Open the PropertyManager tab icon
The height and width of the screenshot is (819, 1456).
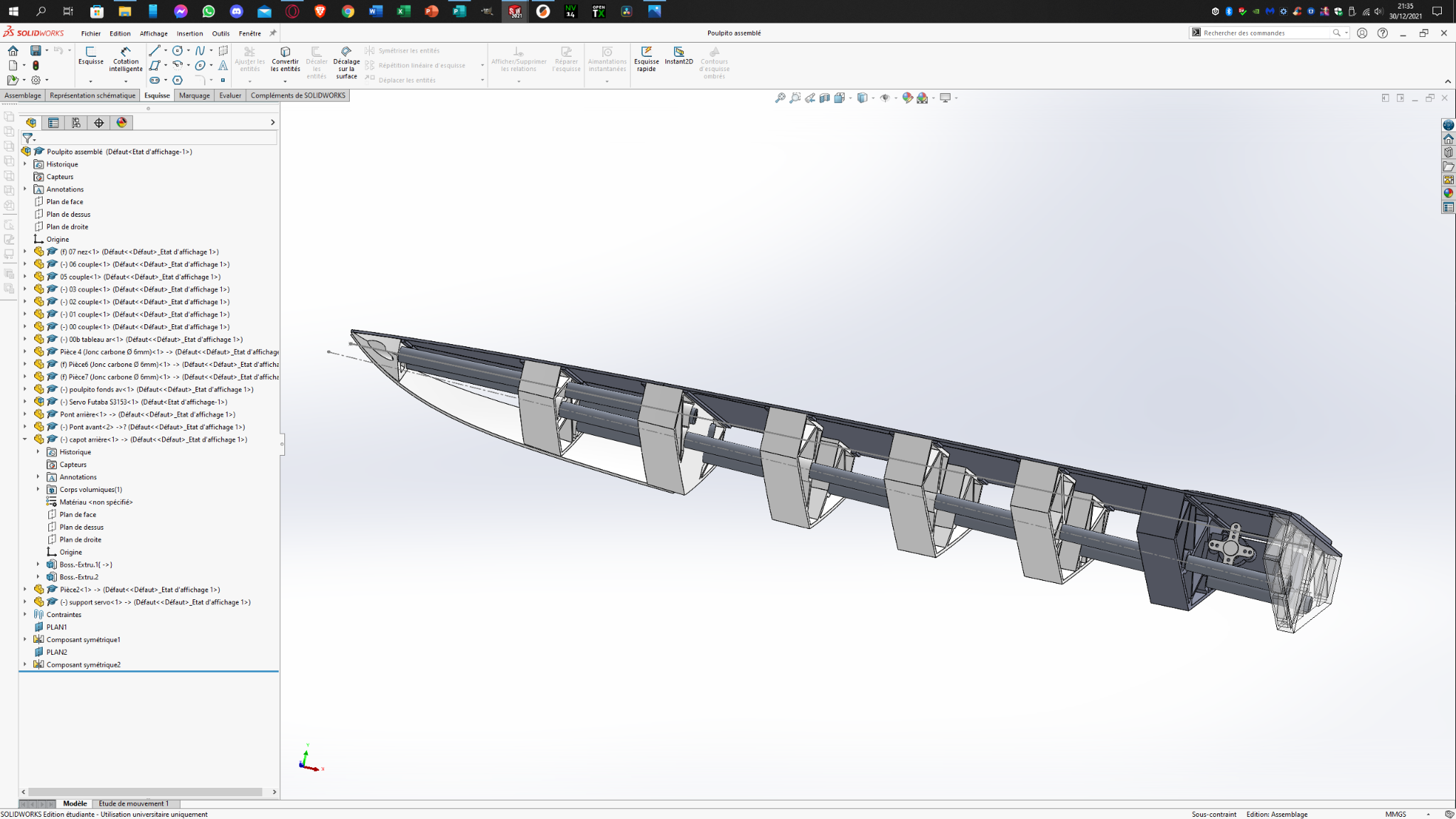tap(53, 123)
